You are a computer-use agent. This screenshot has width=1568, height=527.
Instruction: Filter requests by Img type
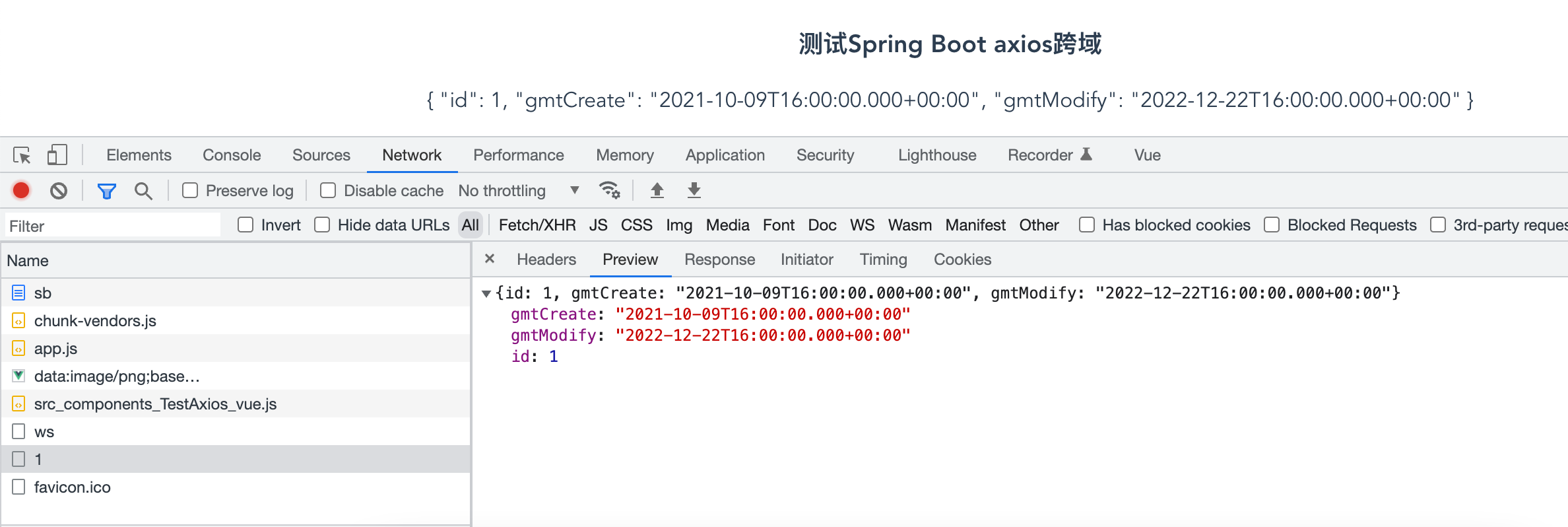point(679,225)
